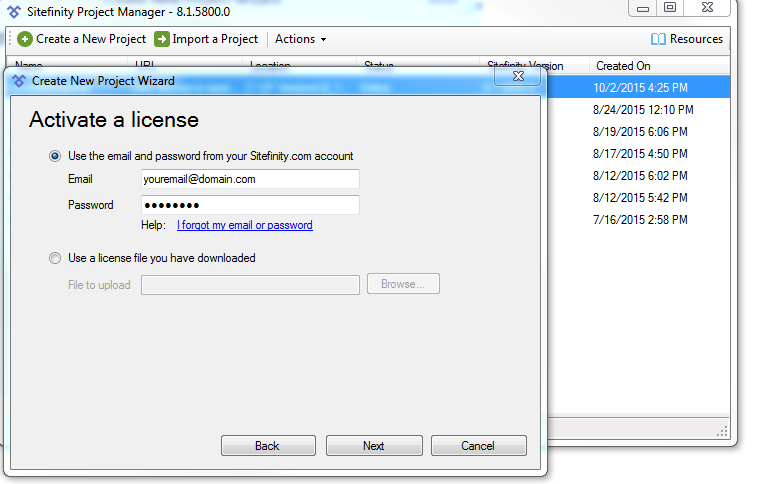Focus the Password input field

[250, 205]
